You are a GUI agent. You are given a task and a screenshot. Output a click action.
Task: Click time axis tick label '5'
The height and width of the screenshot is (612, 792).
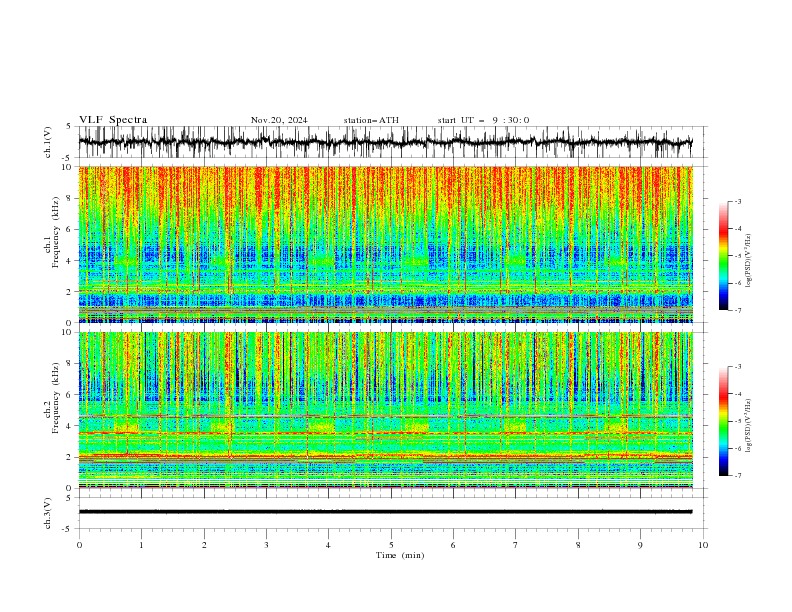pyautogui.click(x=391, y=545)
